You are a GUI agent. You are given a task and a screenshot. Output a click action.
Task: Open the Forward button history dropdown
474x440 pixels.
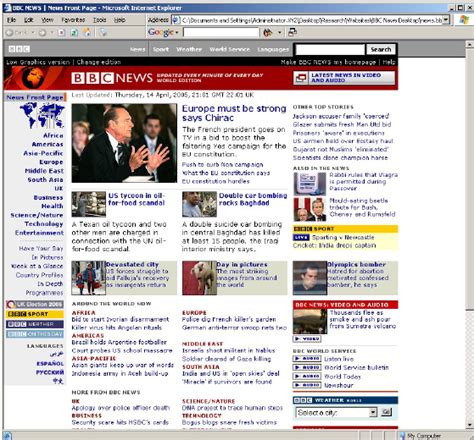coord(52,33)
